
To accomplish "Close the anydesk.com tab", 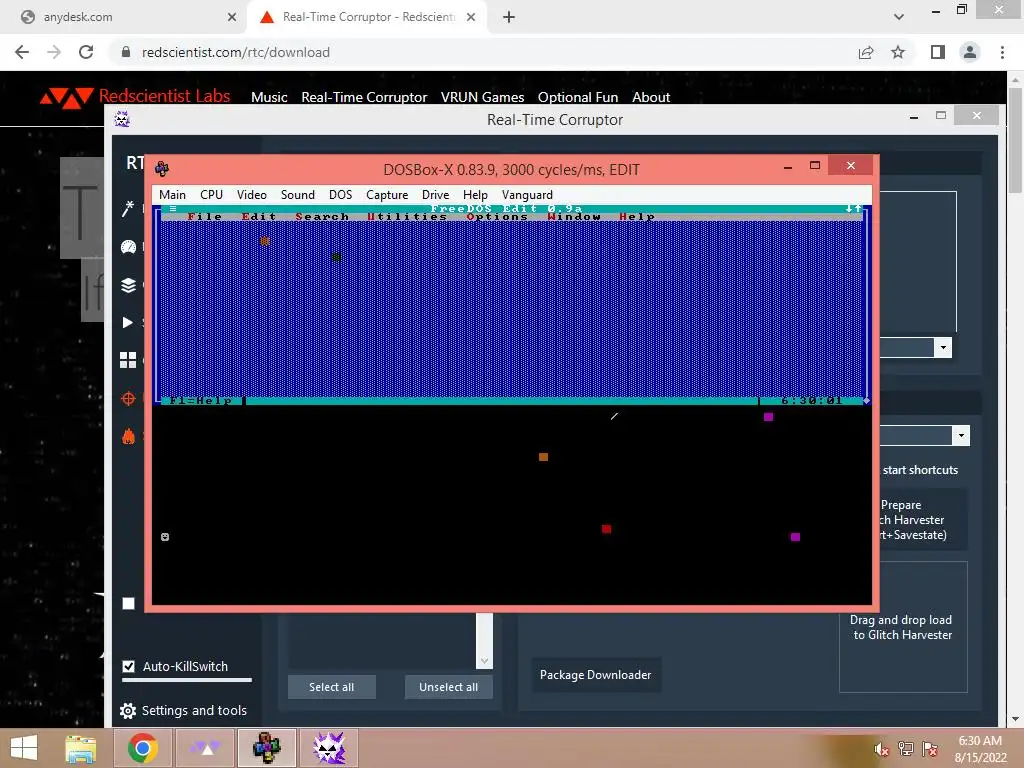I will (232, 17).
